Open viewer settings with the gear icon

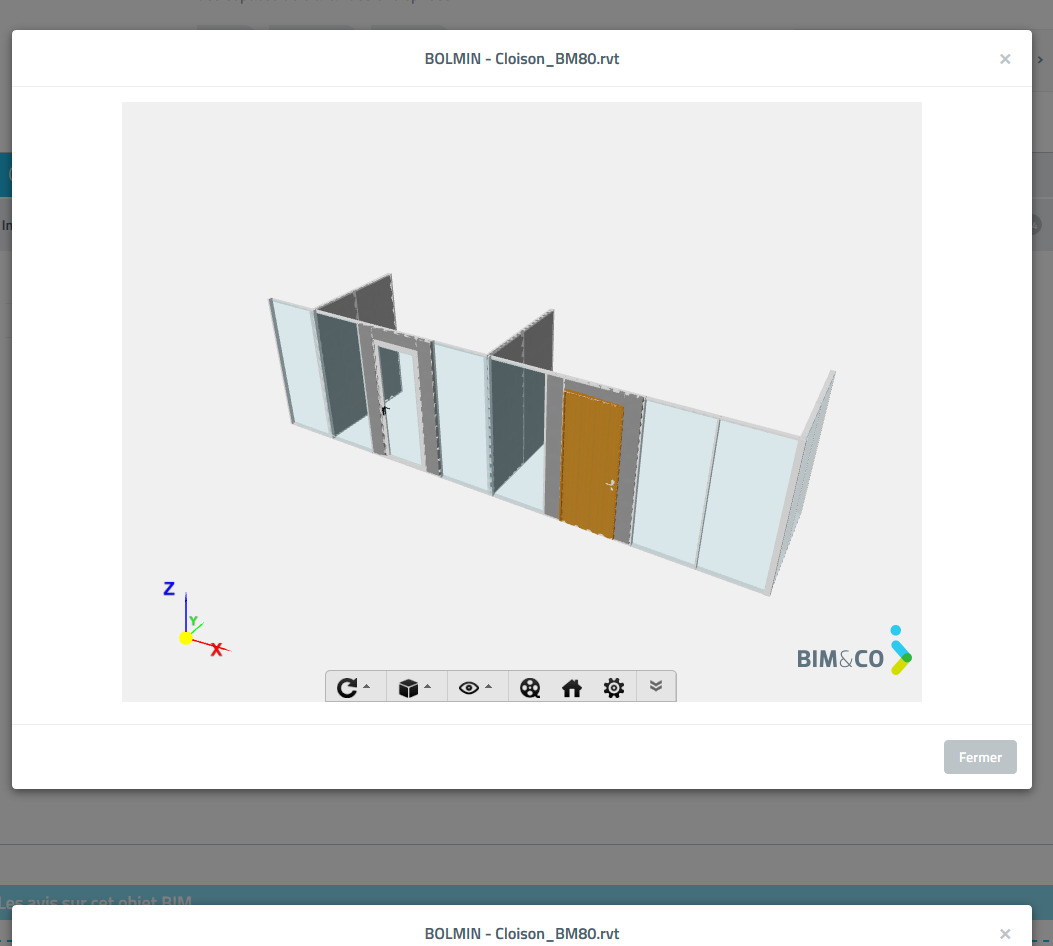click(x=614, y=688)
